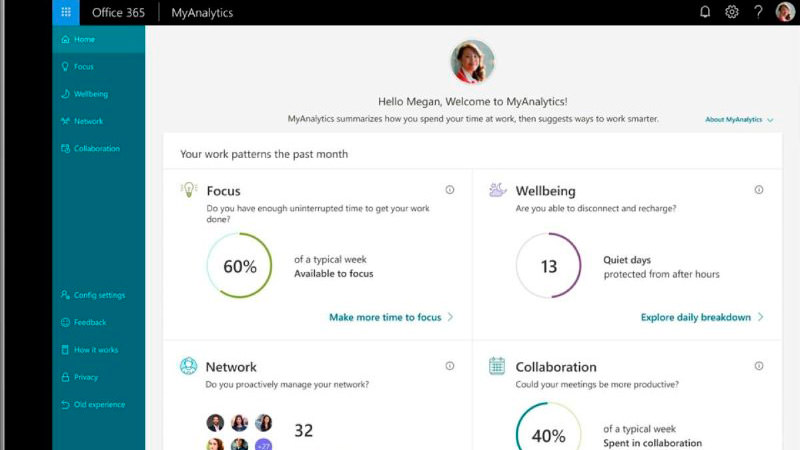Click the Wellbeing card info icon
Image resolution: width=800 pixels, height=450 pixels.
point(759,190)
